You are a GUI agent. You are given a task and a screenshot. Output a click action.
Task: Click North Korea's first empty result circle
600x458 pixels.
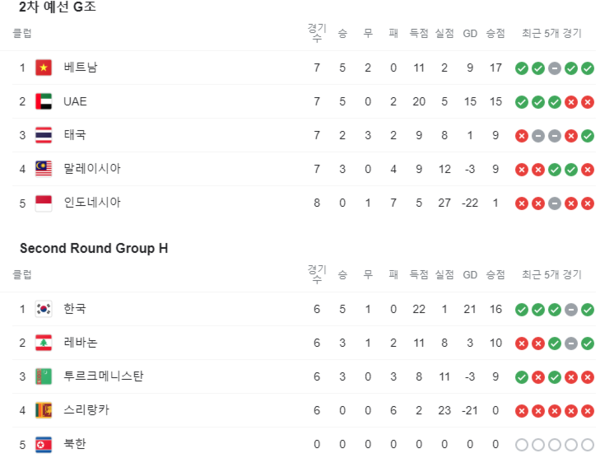pyautogui.click(x=522, y=445)
